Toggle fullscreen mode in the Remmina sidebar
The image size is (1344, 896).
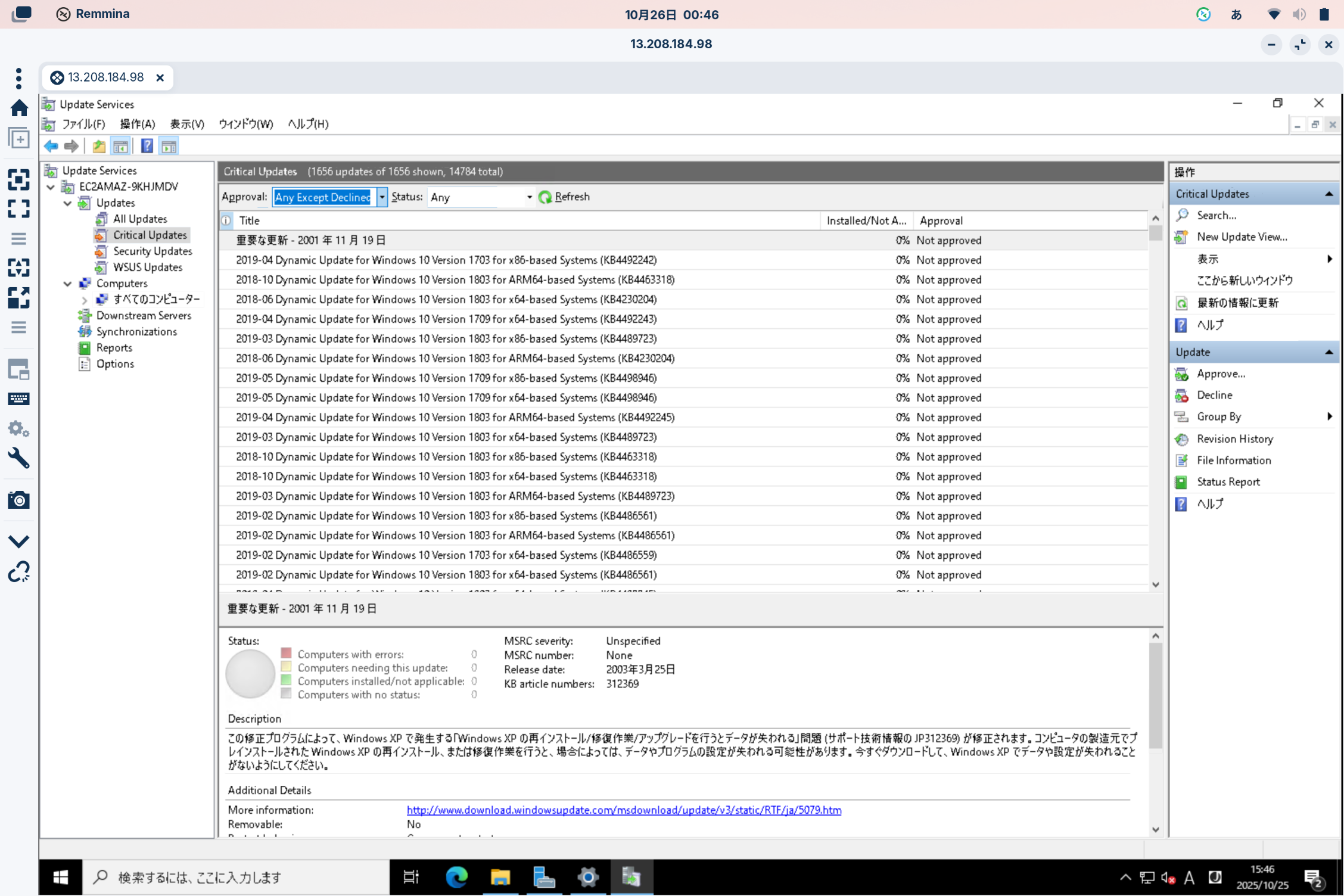click(19, 209)
